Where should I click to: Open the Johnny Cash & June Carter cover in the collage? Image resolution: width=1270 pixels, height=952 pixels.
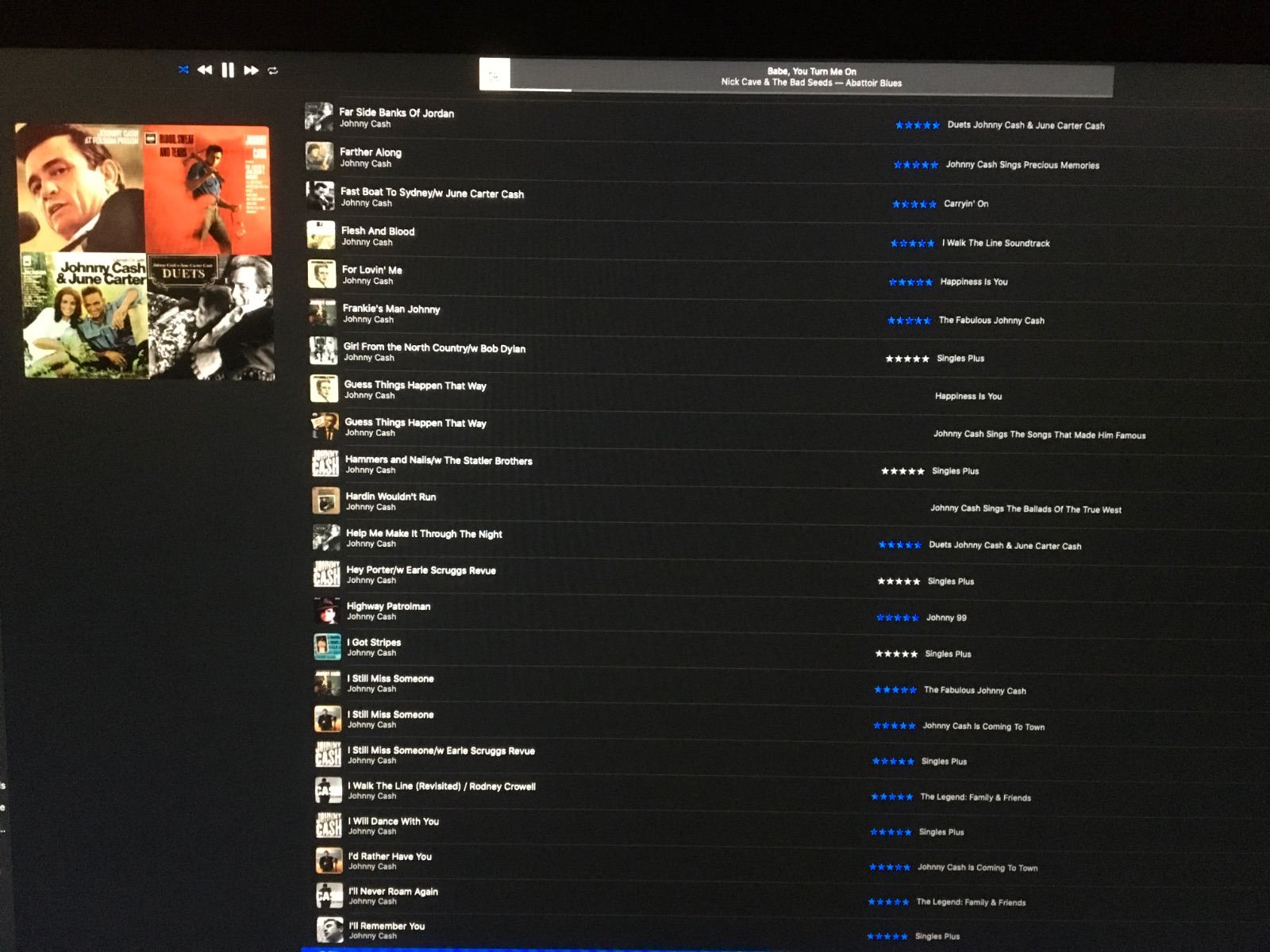[x=85, y=315]
